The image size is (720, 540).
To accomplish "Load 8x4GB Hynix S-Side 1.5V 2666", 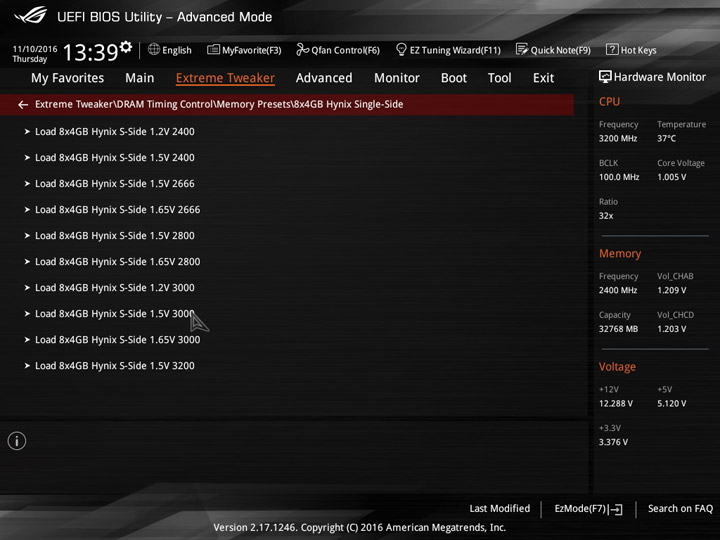I will [x=115, y=184].
